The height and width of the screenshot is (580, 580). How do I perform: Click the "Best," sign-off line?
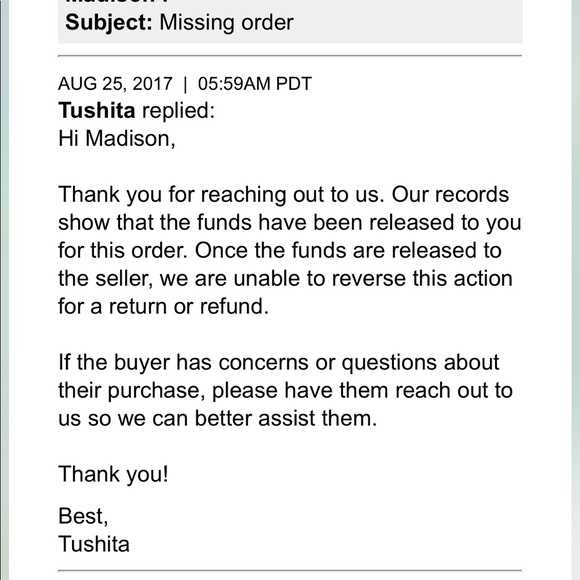pyautogui.click(x=83, y=516)
